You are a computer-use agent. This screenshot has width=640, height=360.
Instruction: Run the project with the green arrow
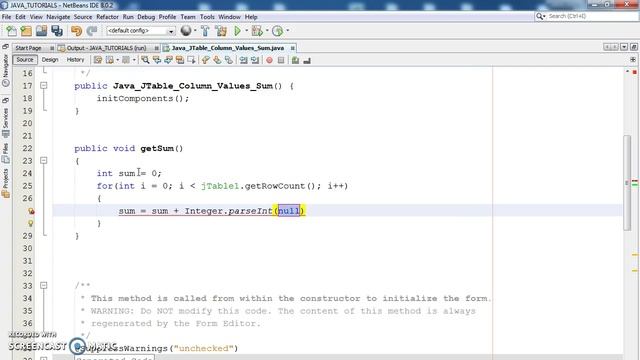click(x=237, y=31)
